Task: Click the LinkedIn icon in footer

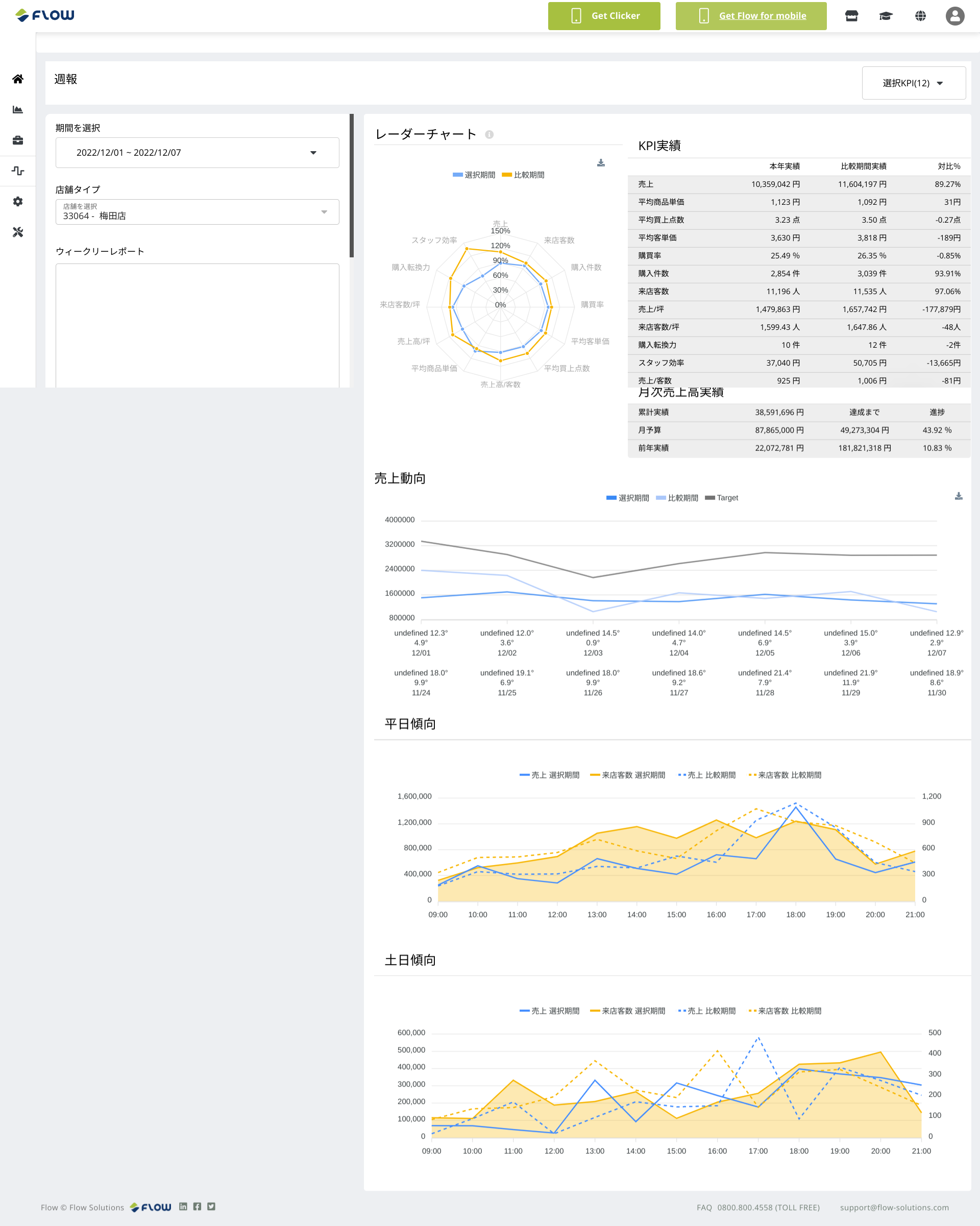Action: click(x=183, y=1206)
